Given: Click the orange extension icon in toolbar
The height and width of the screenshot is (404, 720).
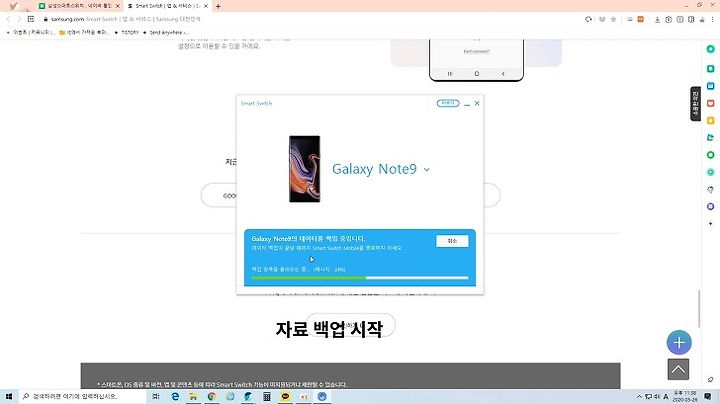Looking at the screenshot, I should coord(641,19).
